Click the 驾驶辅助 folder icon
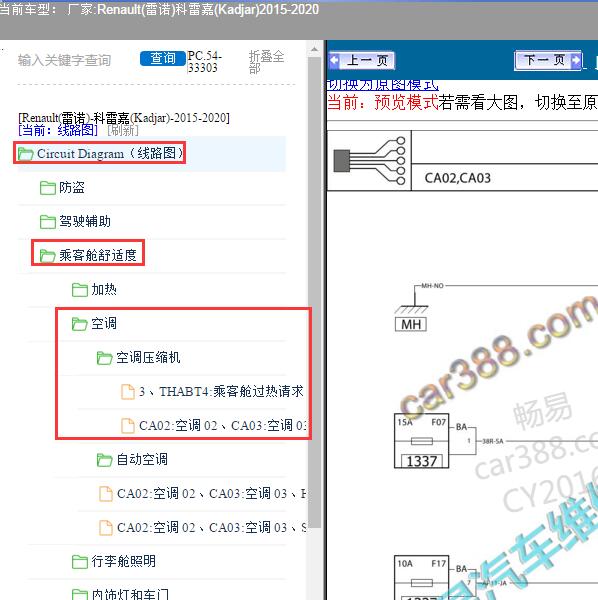This screenshot has width=598, height=600. click(48, 222)
